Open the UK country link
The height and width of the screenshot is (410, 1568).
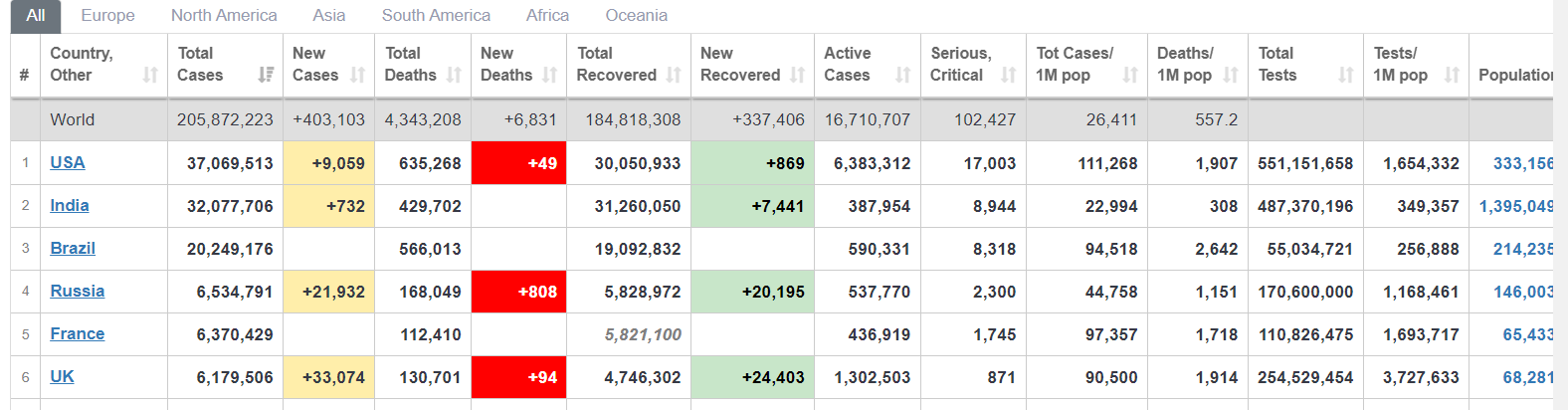(x=62, y=376)
